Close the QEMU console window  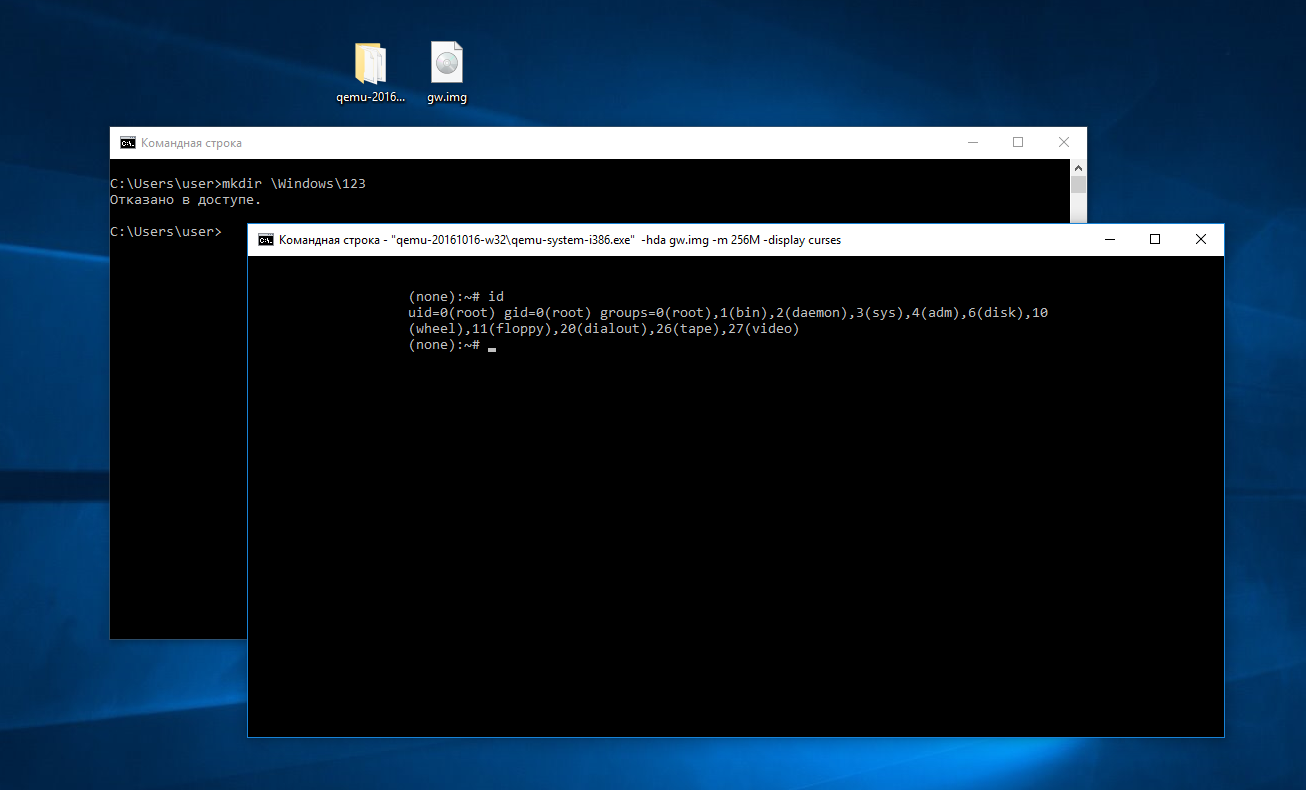[x=1201, y=240]
